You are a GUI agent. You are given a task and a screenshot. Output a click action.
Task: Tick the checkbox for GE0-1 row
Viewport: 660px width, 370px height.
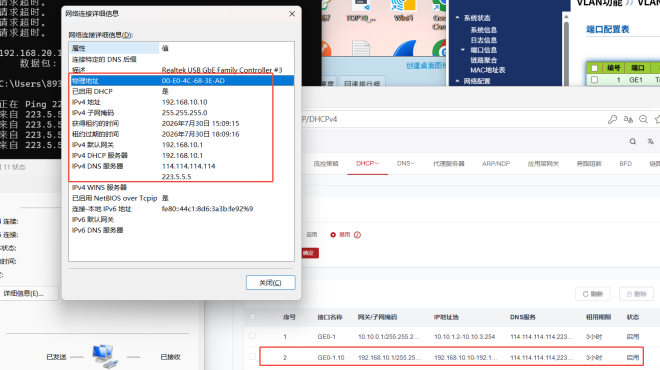click(x=253, y=336)
